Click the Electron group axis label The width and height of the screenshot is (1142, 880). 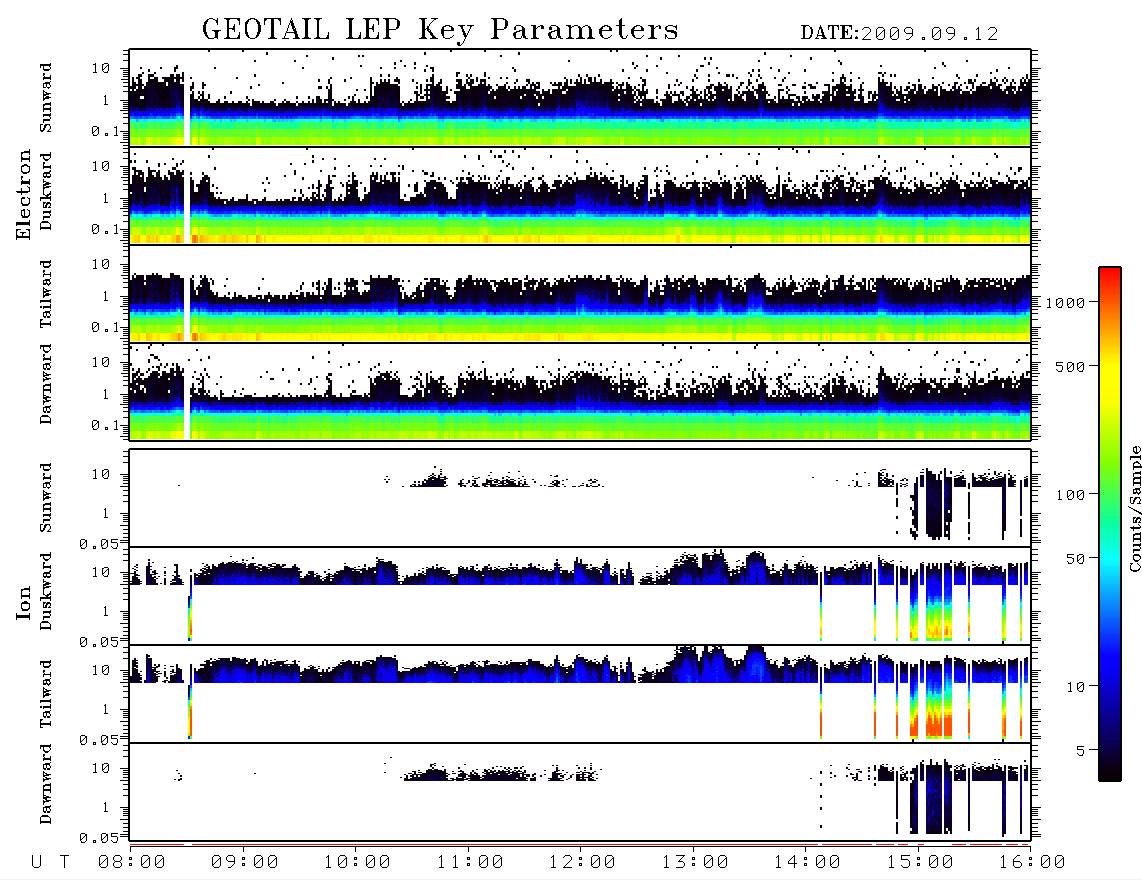click(23, 194)
